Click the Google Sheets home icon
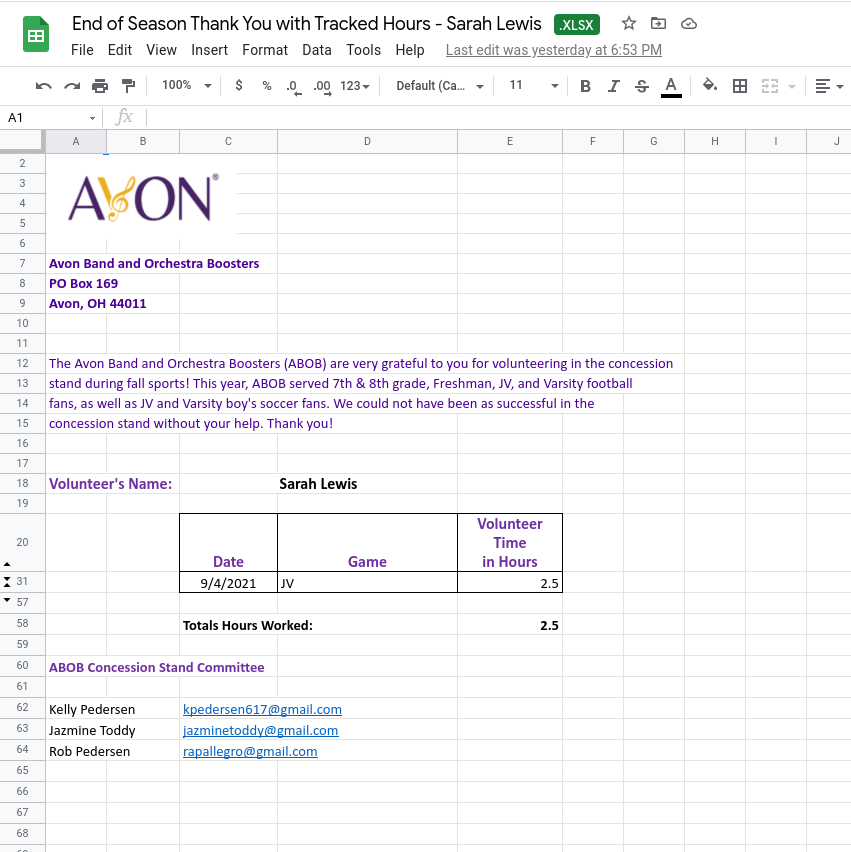 point(36,34)
